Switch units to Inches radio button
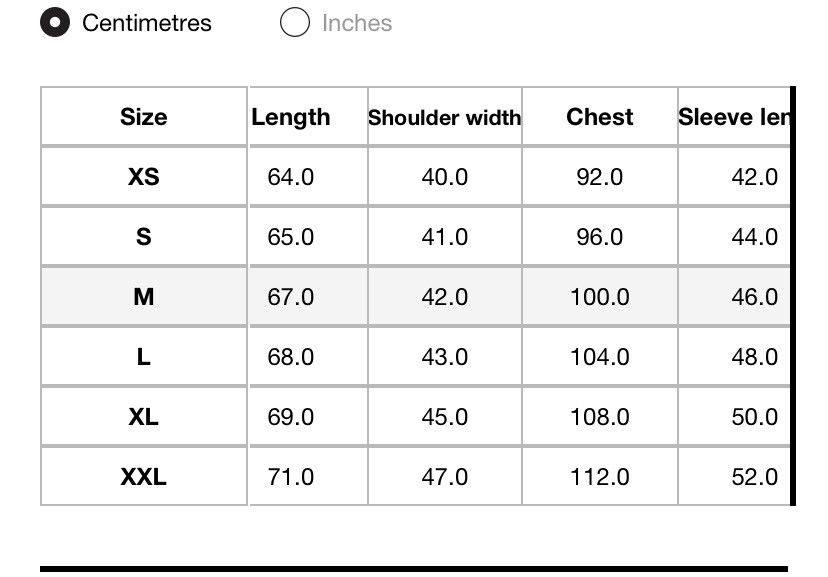Screen dimensions: 828x577 [x=295, y=22]
